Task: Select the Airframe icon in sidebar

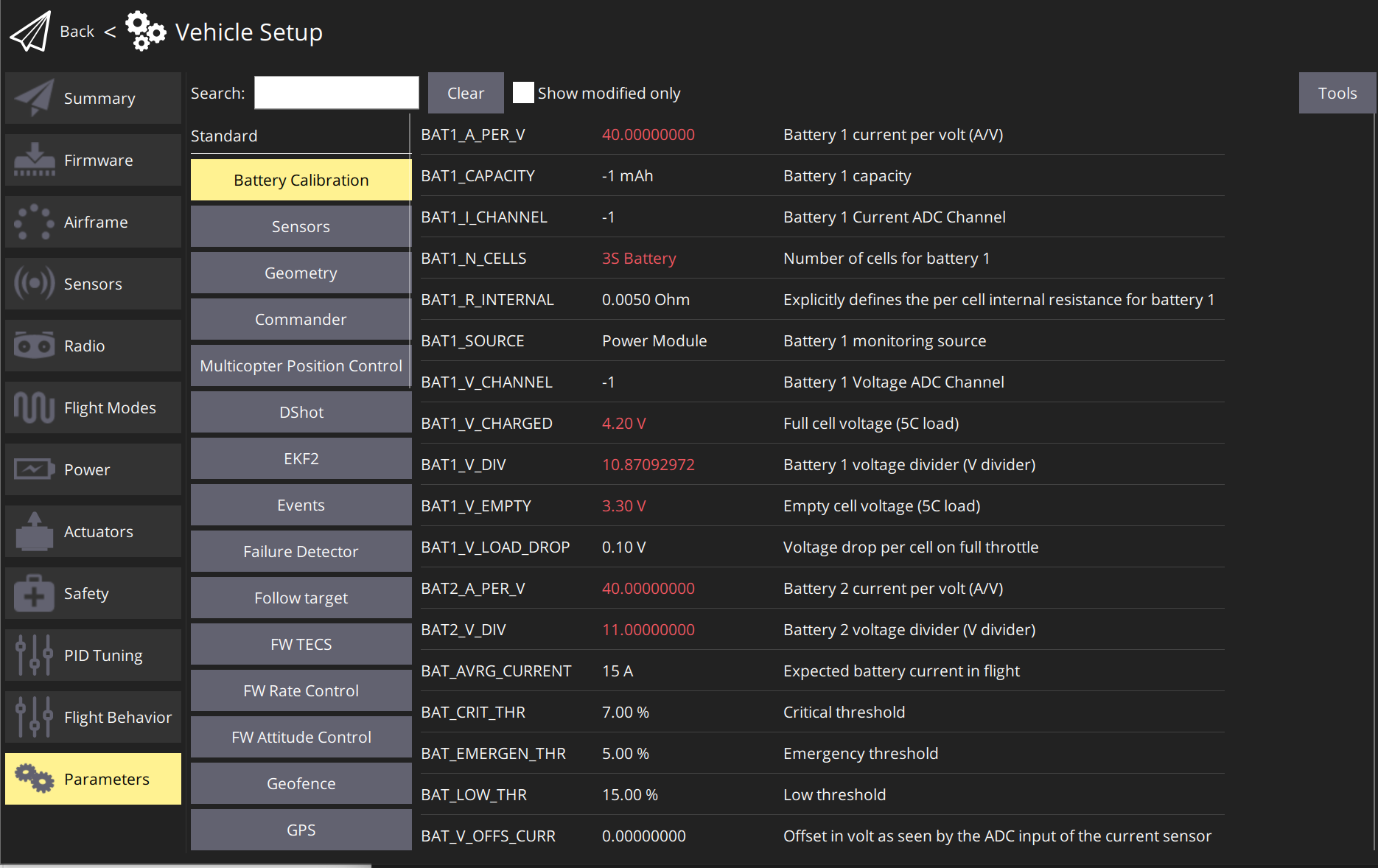Action: click(34, 222)
